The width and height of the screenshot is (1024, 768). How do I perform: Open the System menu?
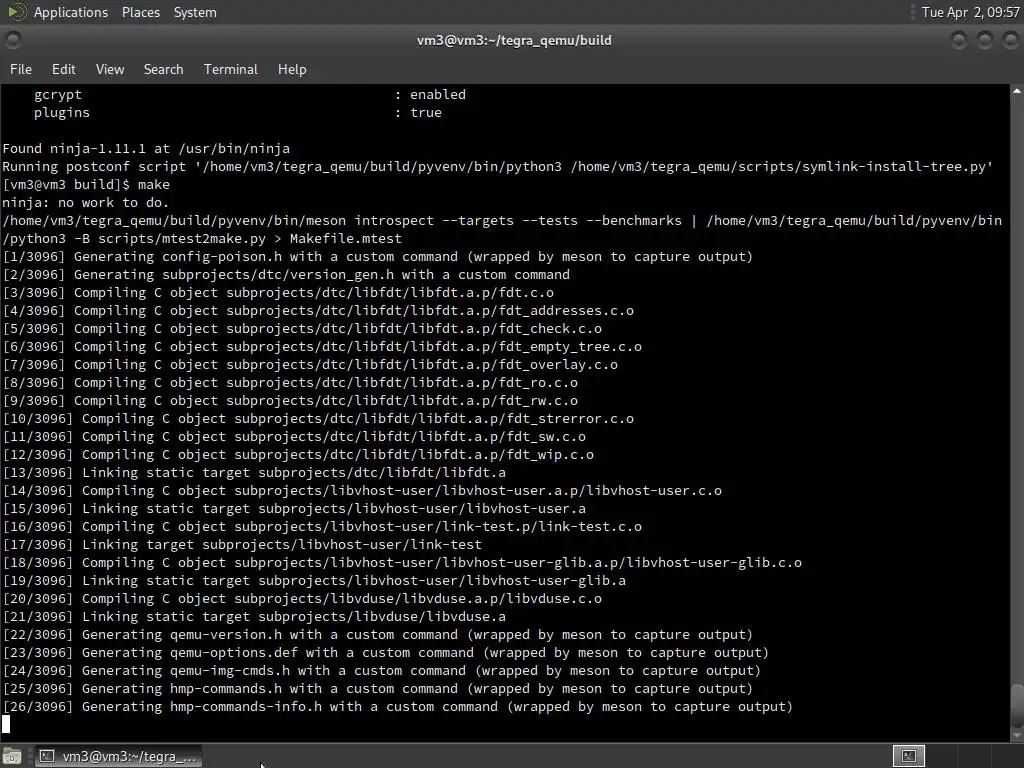click(195, 12)
